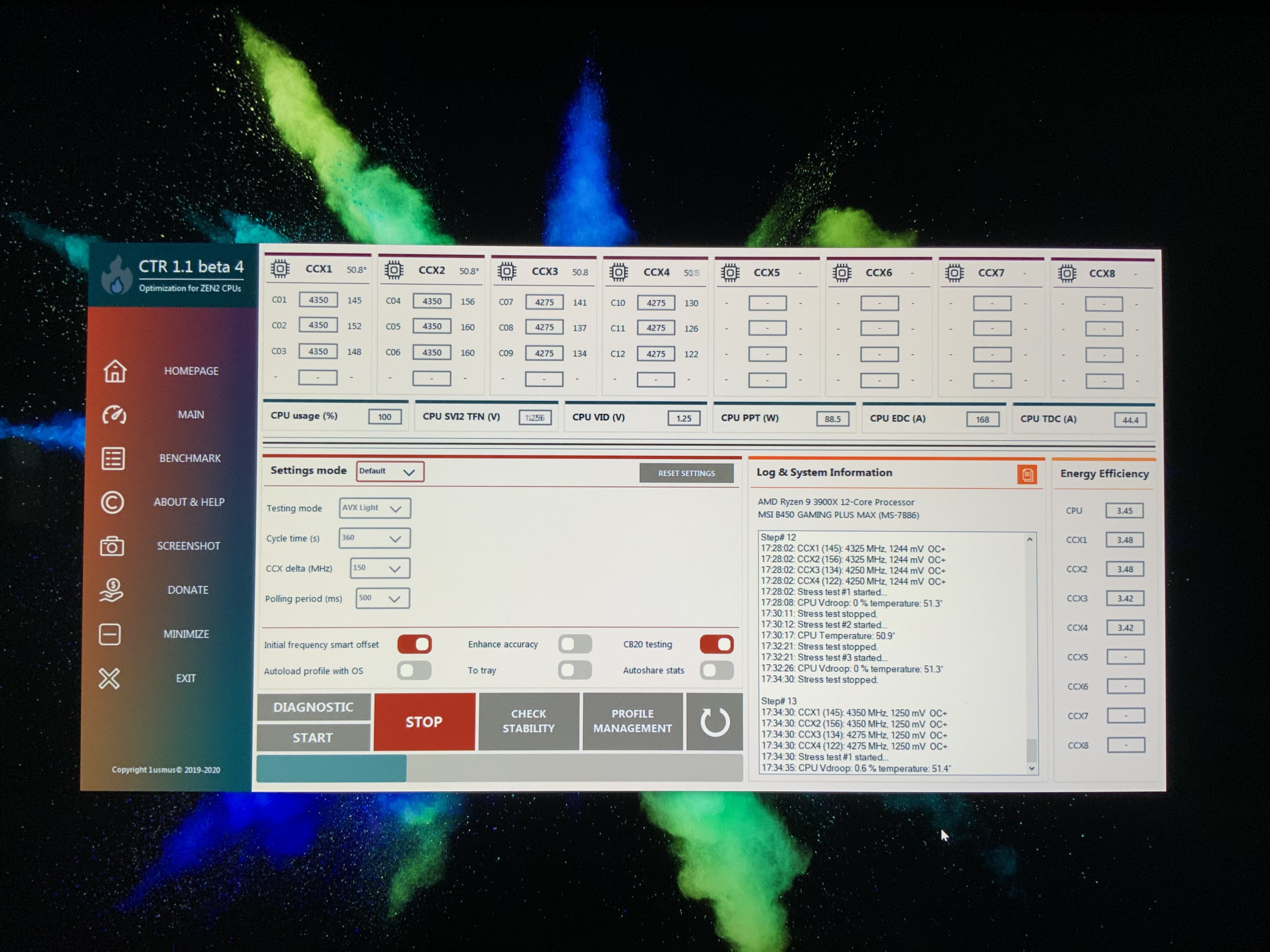
Task: Click the CCX4 chip icon
Action: 618,271
